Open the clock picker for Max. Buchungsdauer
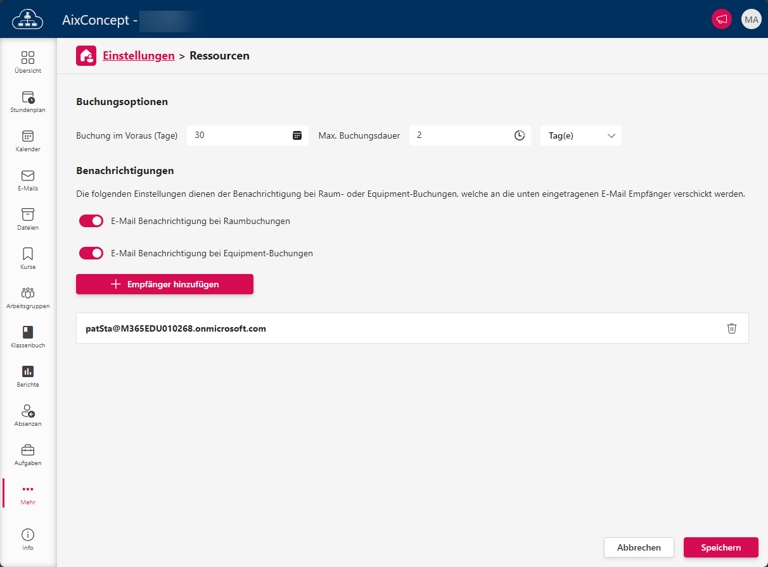The image size is (768, 567). pyautogui.click(x=519, y=135)
